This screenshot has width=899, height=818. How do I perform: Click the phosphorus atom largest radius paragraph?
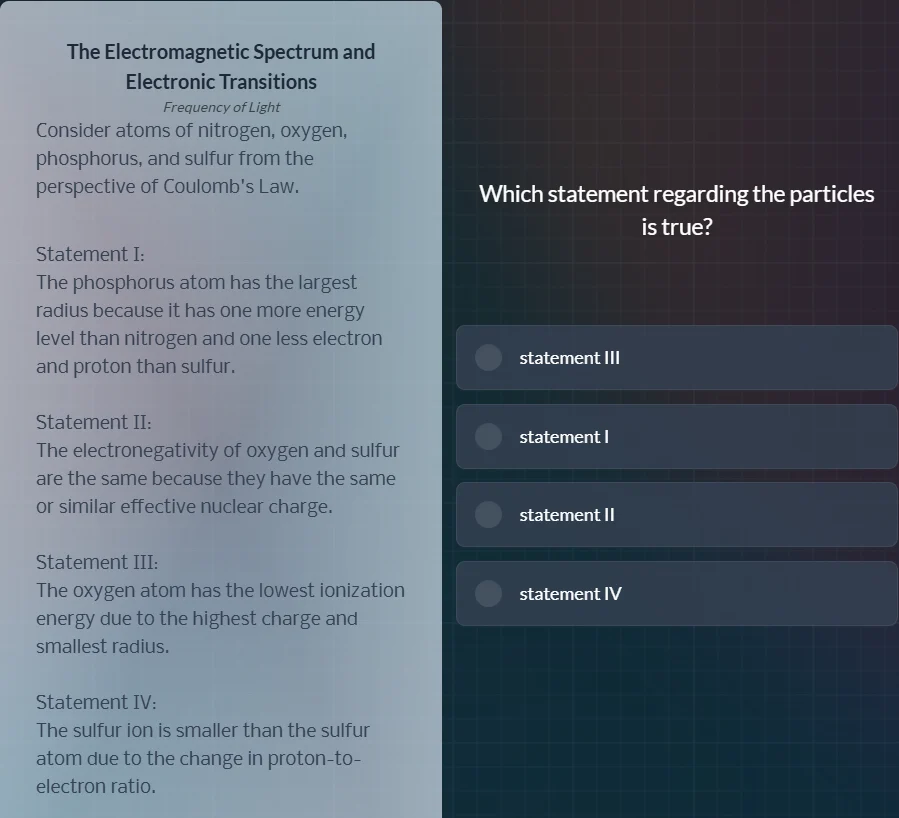208,325
